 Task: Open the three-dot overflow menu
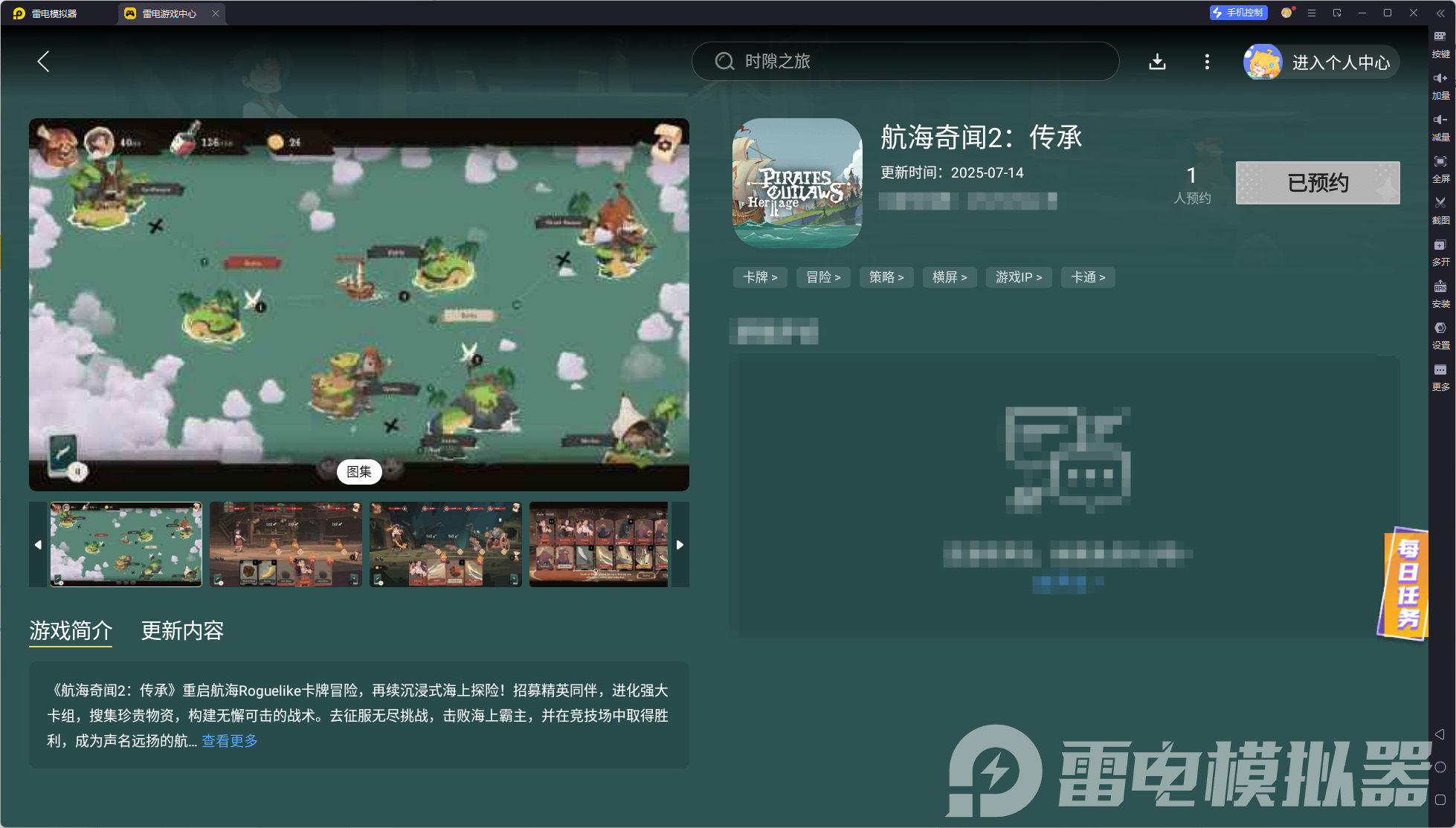(x=1207, y=62)
